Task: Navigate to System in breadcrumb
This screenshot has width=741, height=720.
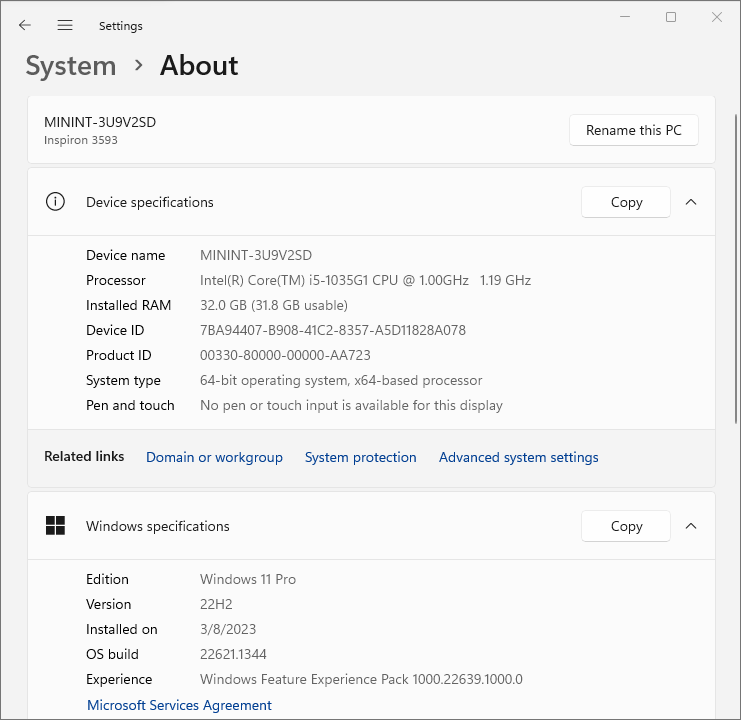Action: coord(71,65)
